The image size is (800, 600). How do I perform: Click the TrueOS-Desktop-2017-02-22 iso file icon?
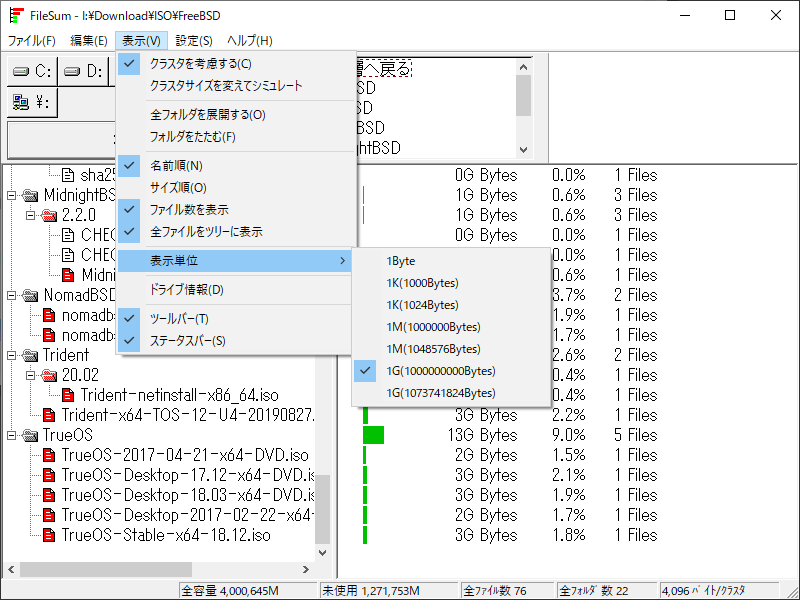(x=49, y=515)
